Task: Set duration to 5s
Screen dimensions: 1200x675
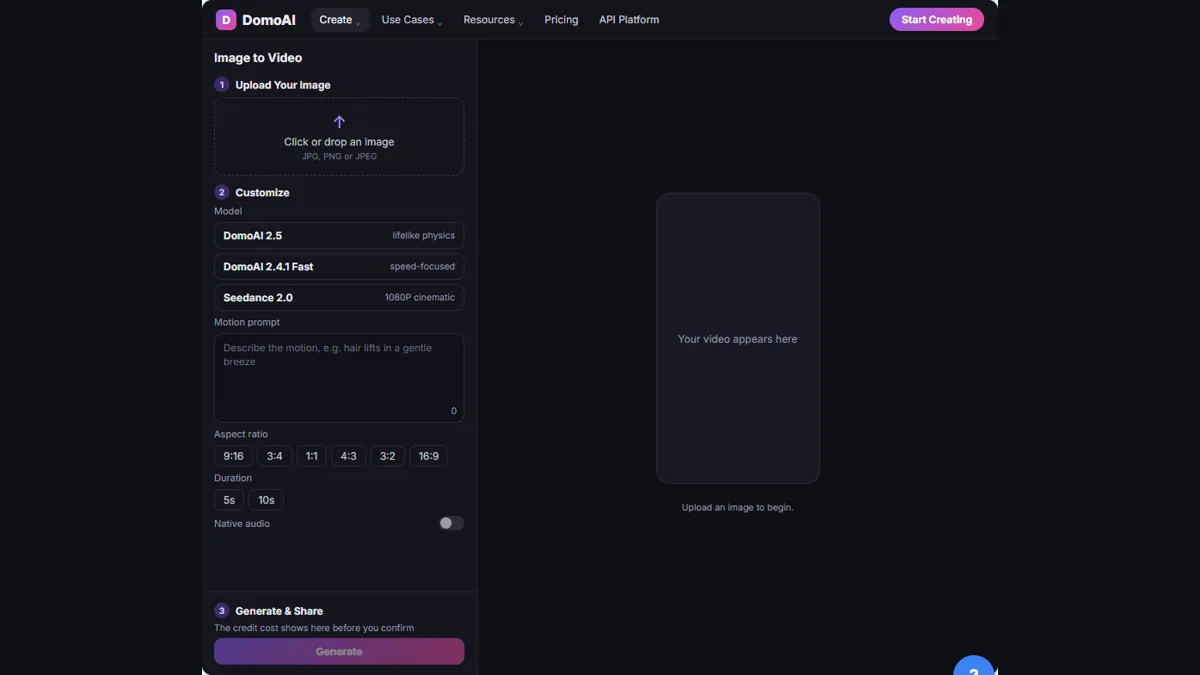Action: point(229,500)
